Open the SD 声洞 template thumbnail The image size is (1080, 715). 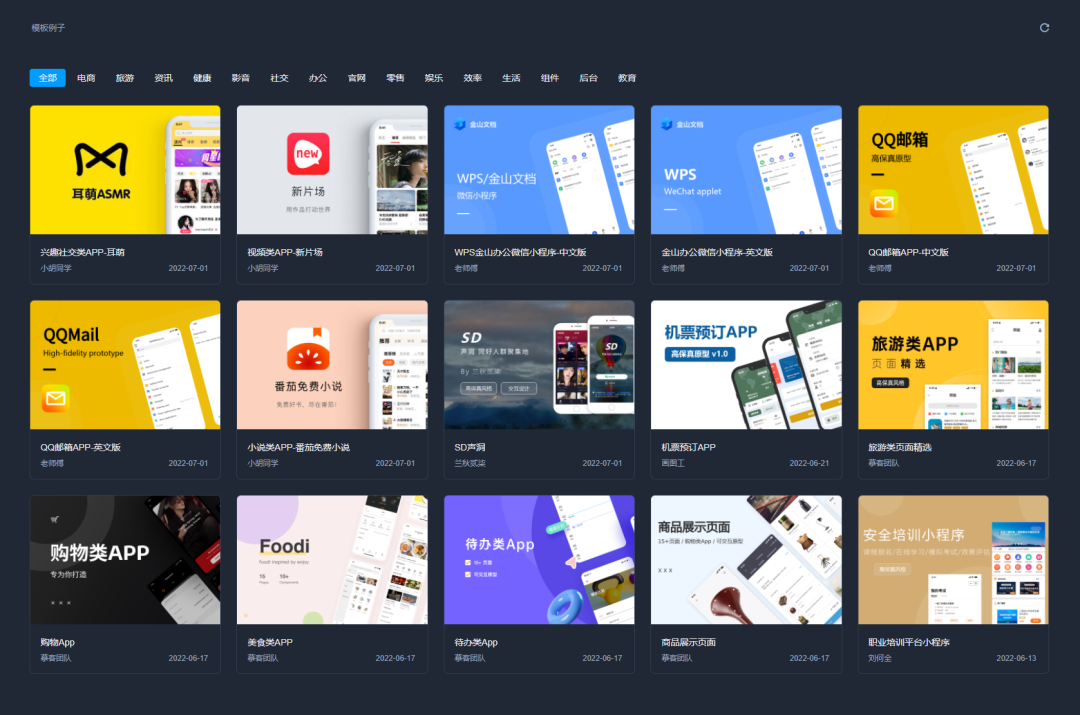539,364
